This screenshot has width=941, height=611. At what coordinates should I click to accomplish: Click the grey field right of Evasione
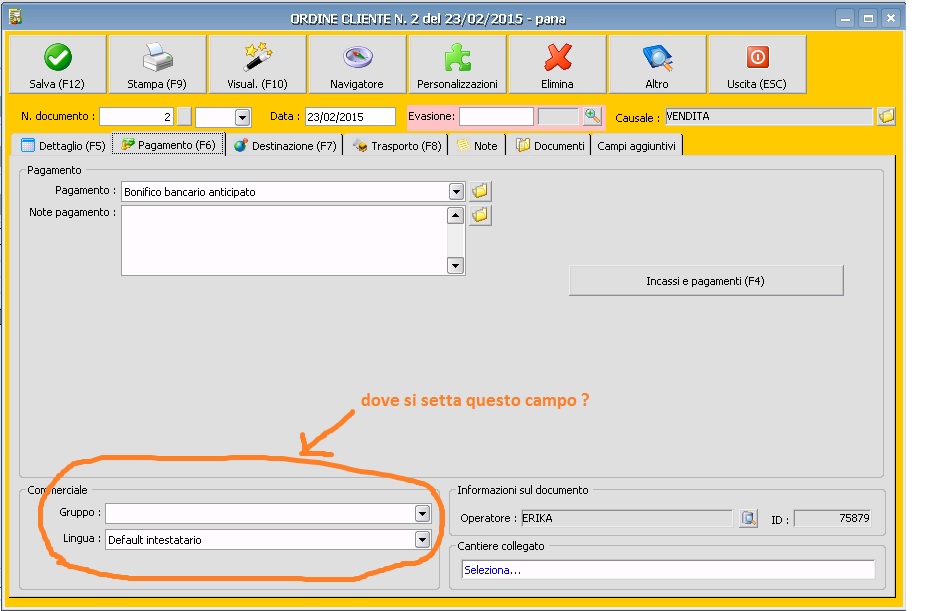click(x=558, y=116)
